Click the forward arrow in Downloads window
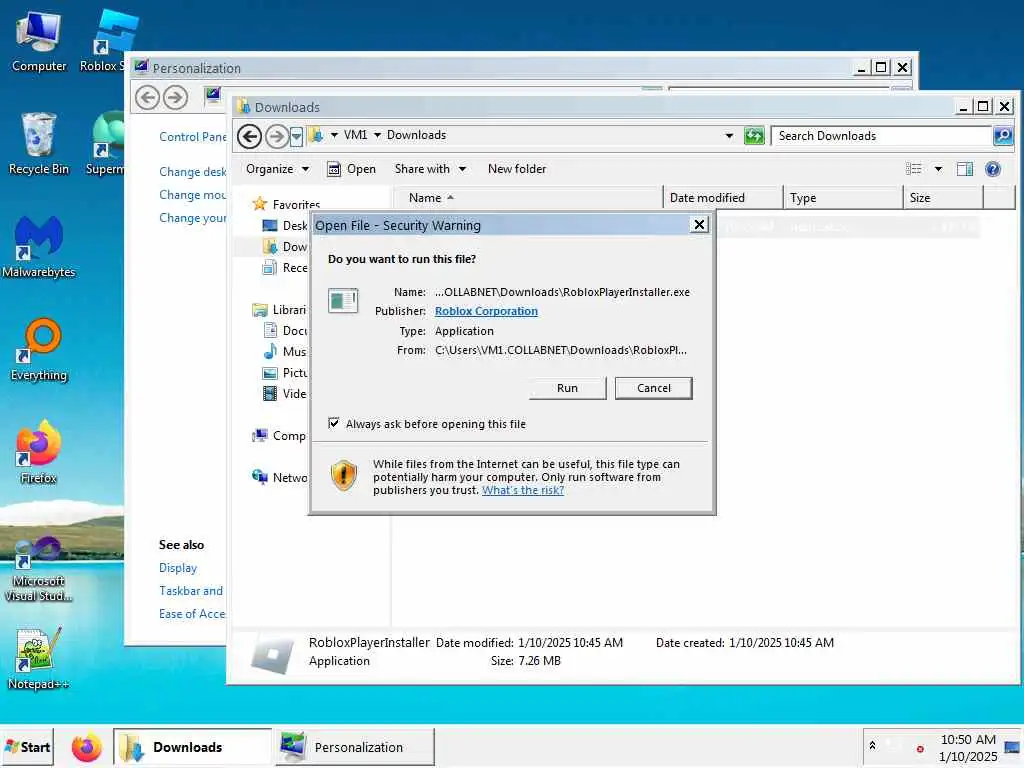This screenshot has height=768, width=1024. [x=277, y=136]
